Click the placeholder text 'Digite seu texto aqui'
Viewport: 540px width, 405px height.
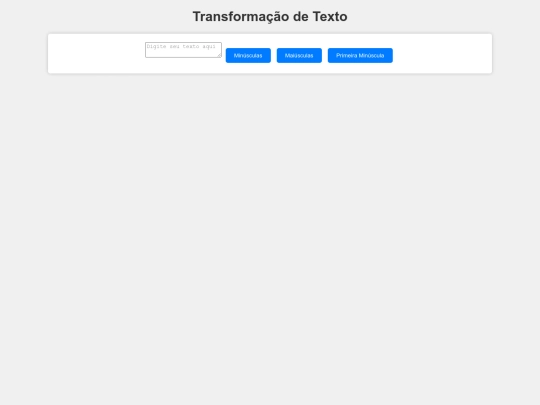181,46
